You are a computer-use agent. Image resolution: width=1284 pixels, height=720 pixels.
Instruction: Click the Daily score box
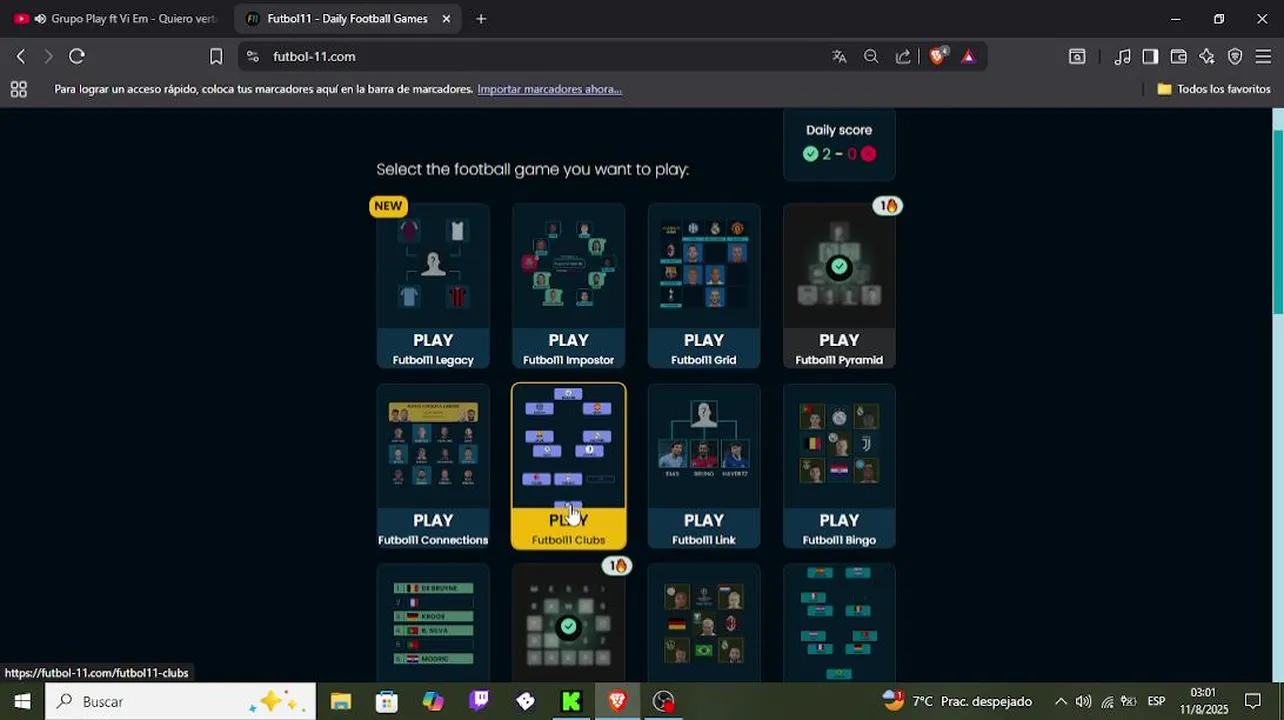pyautogui.click(x=839, y=144)
